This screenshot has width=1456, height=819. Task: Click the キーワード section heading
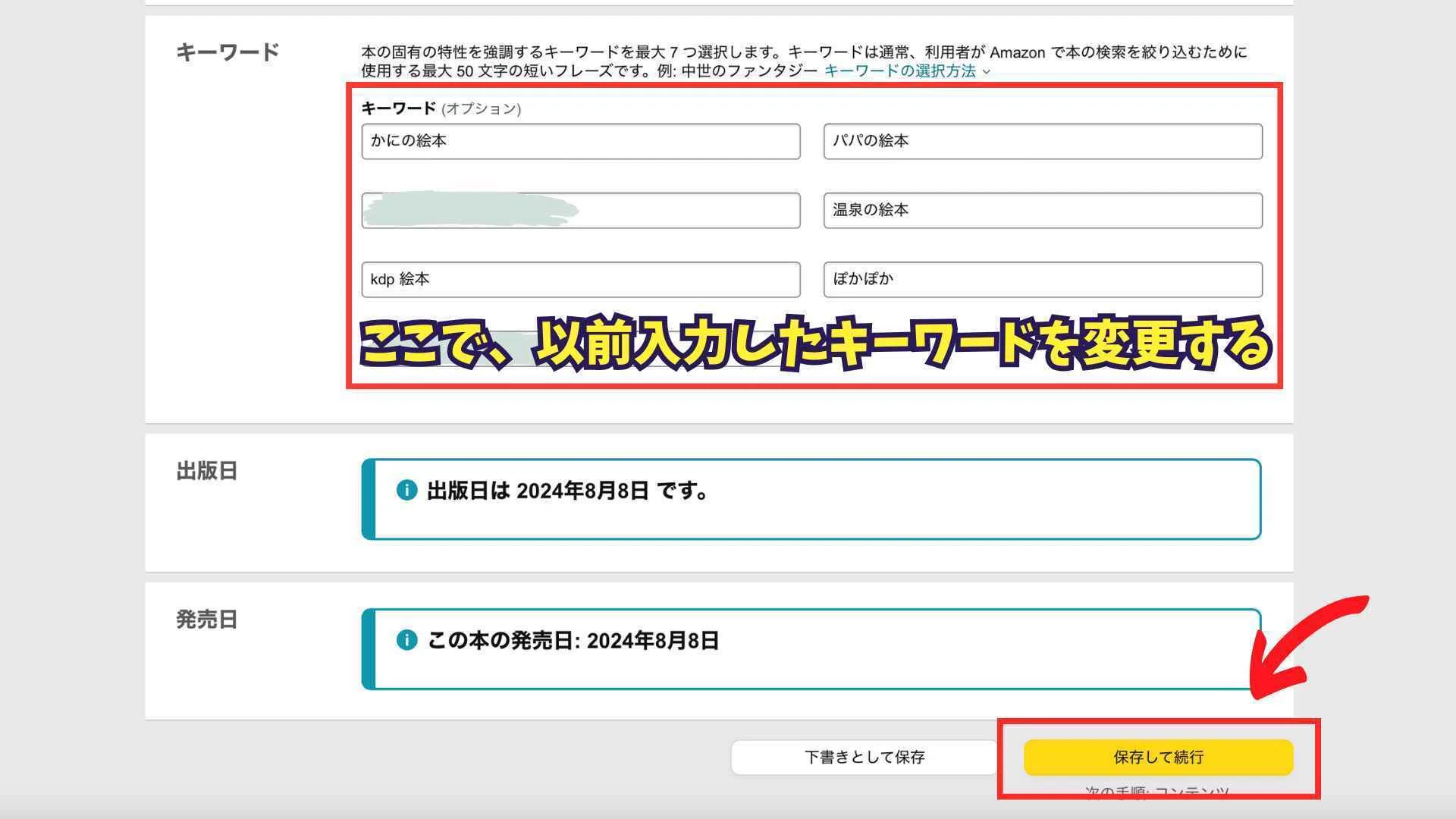[x=227, y=52]
